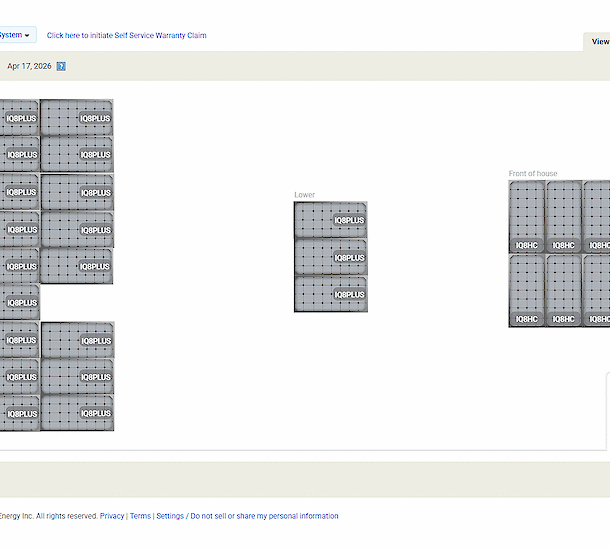Screen dimensions: 610x548
Task: Open the System dropdown menu
Action: pyautogui.click(x=15, y=35)
